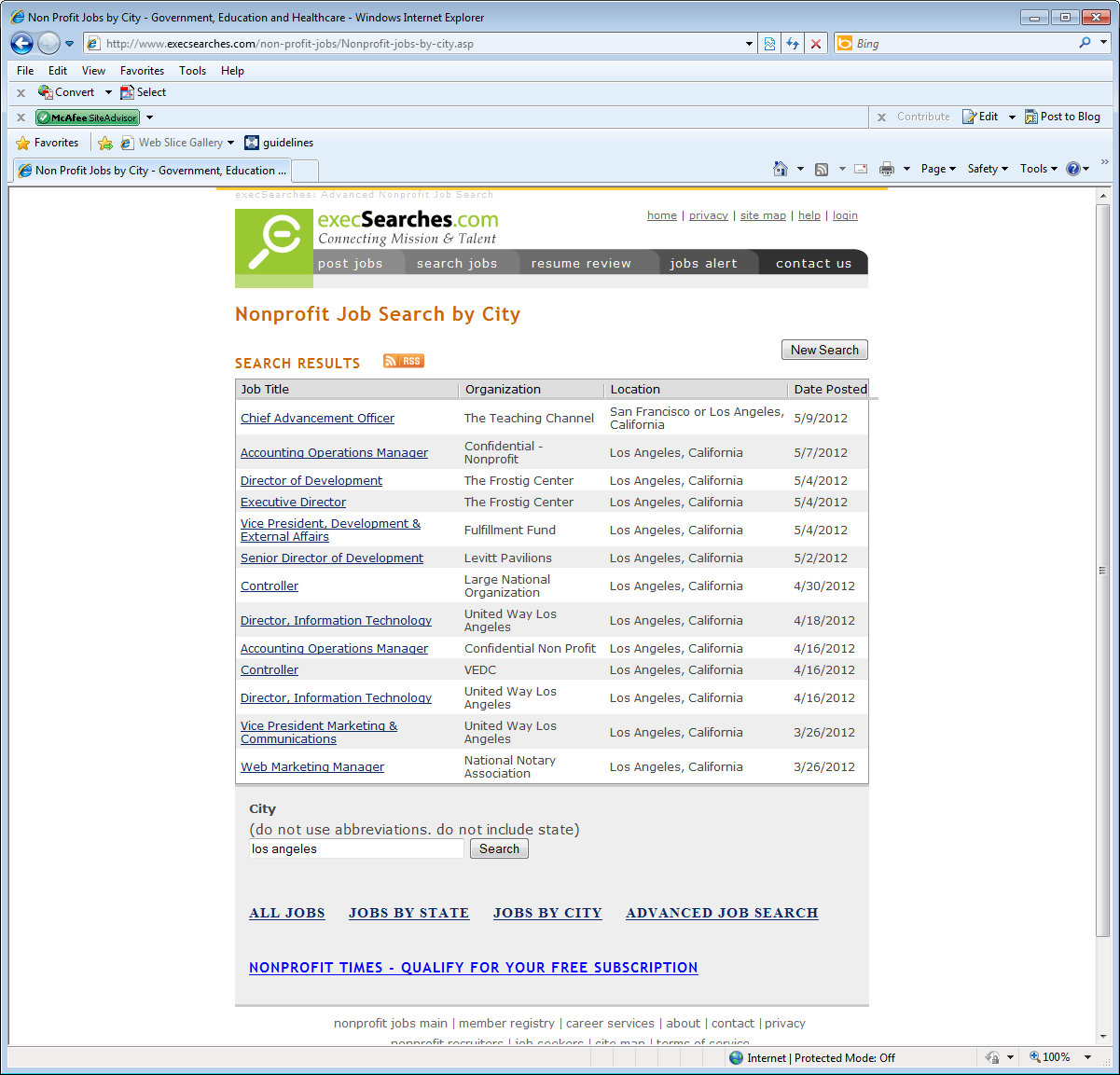Open the Favorites star button

pos(48,143)
